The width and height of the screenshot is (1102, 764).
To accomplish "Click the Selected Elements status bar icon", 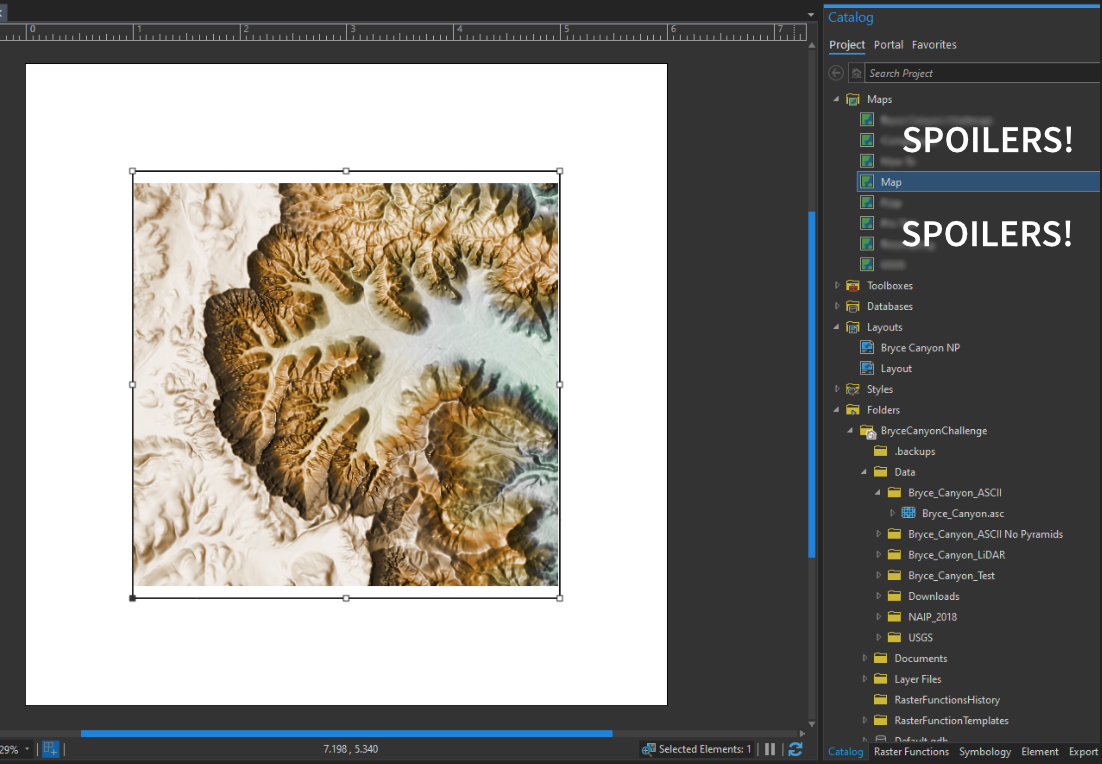I will [x=649, y=749].
